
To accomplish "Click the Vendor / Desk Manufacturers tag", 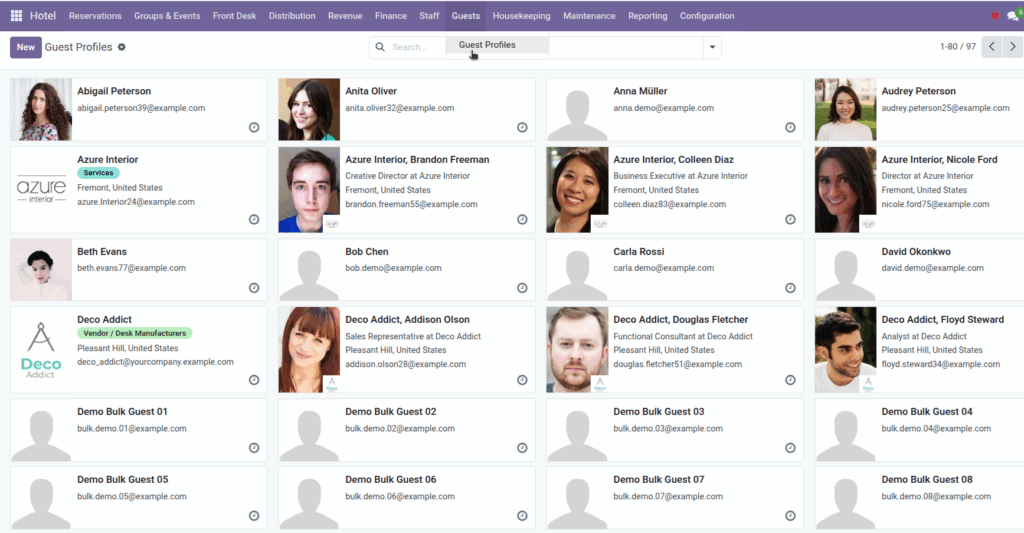I will coord(135,333).
